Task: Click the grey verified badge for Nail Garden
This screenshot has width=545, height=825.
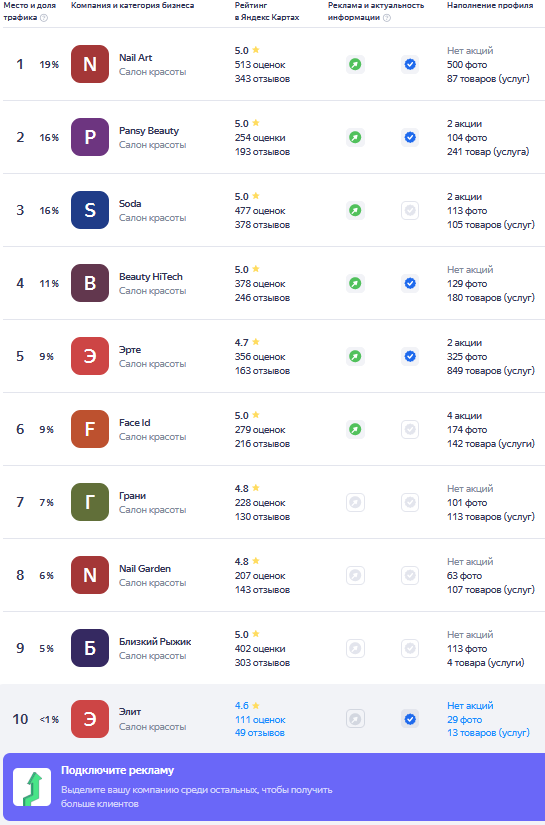Action: pos(410,575)
